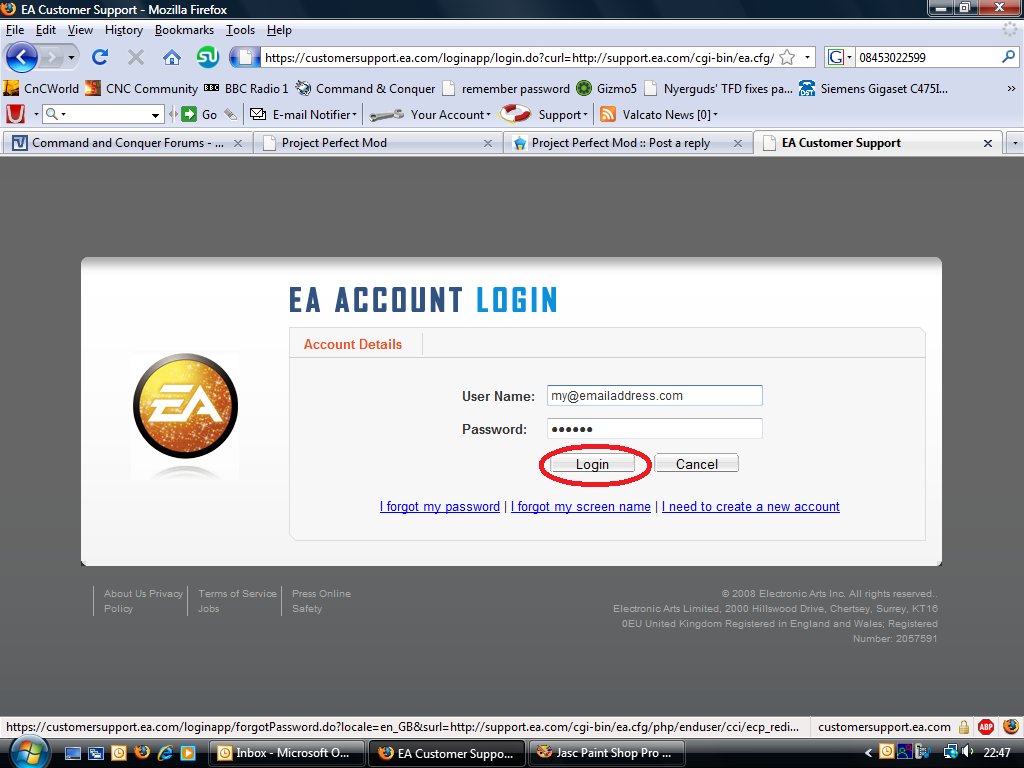Switch to Jasc Paint Shop Pro taskbar button
This screenshot has width=1024, height=768.
(606, 753)
